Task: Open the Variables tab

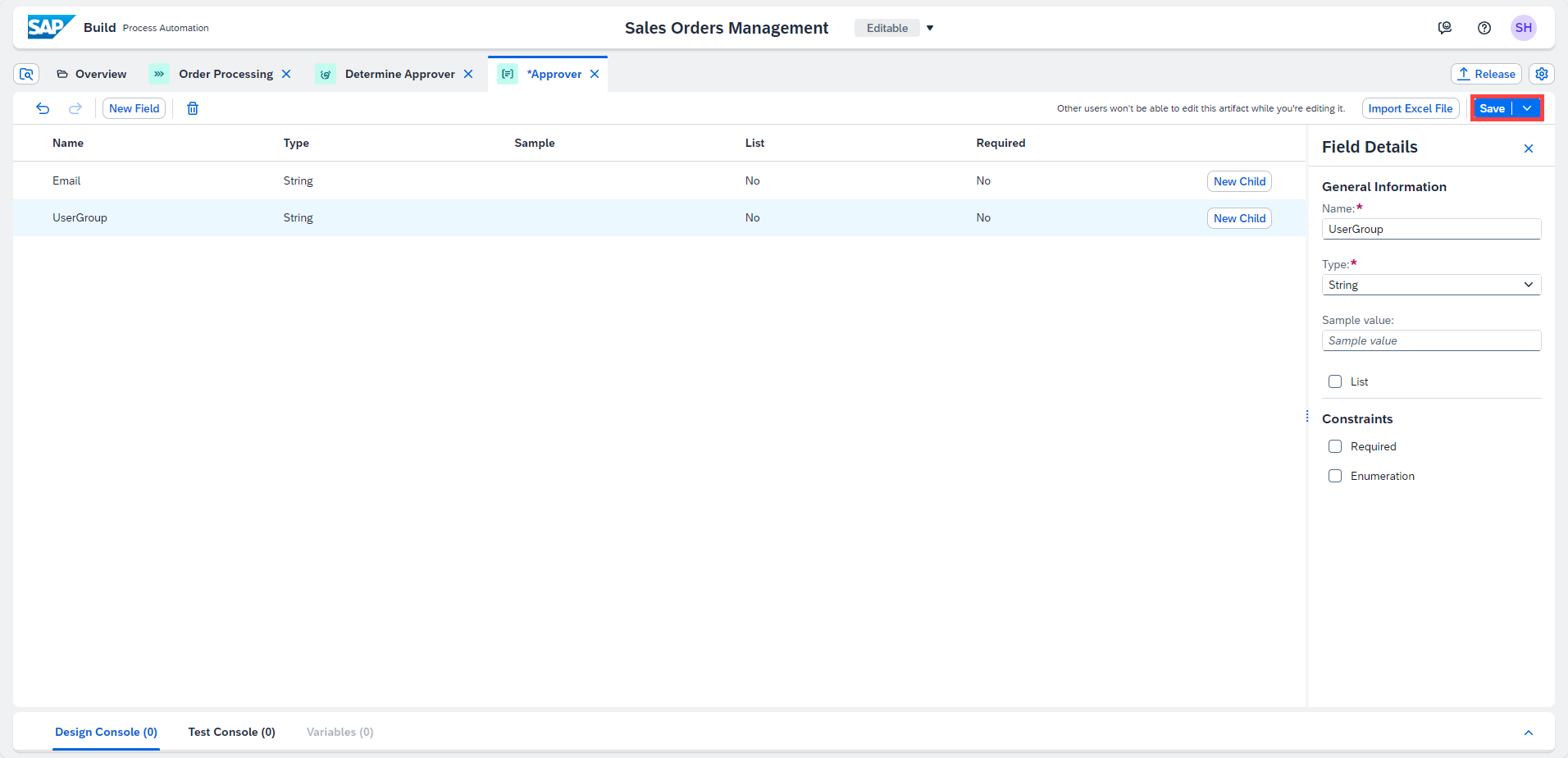Action: pyautogui.click(x=340, y=732)
